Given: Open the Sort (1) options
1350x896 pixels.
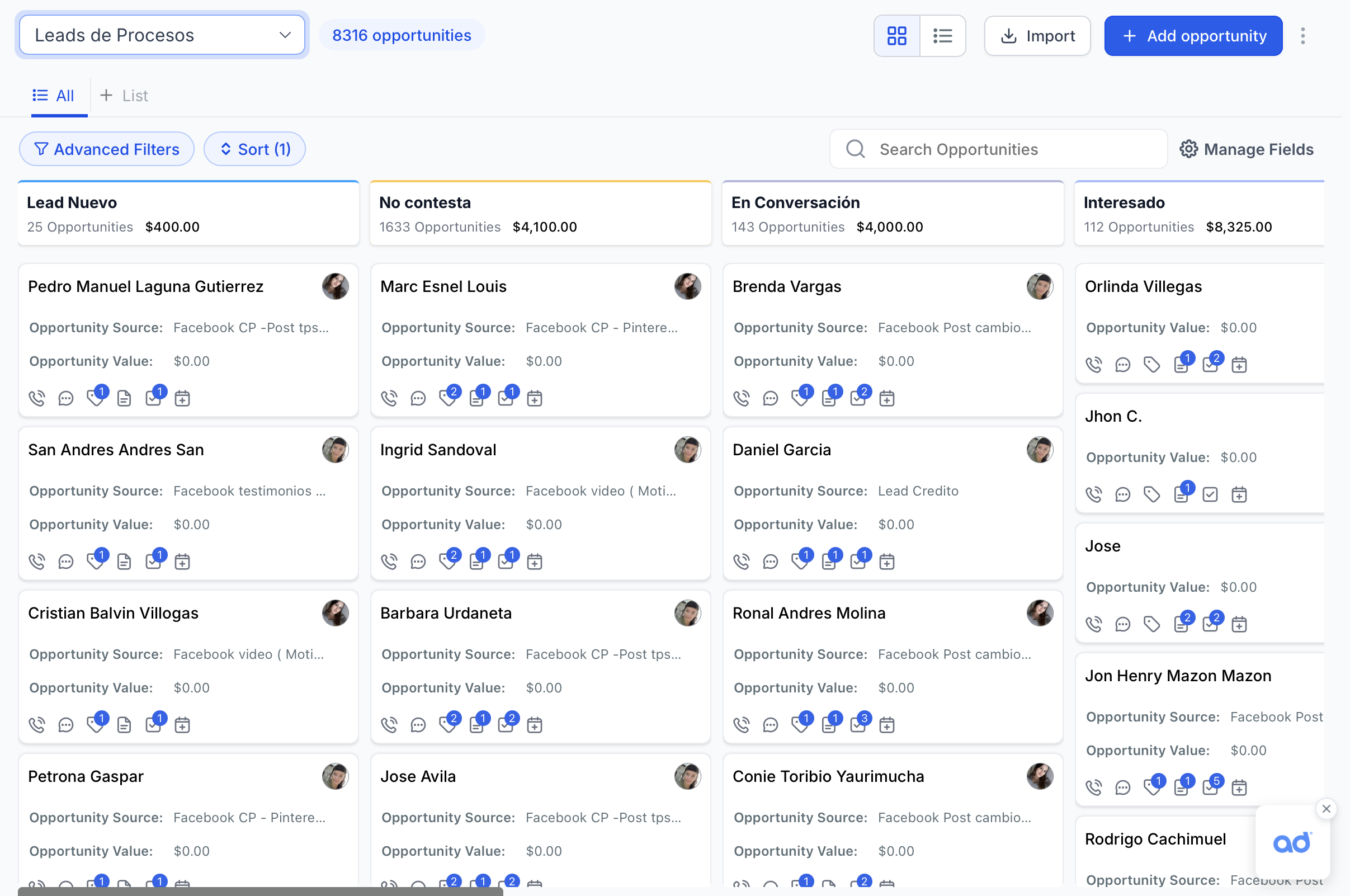Looking at the screenshot, I should pos(255,149).
